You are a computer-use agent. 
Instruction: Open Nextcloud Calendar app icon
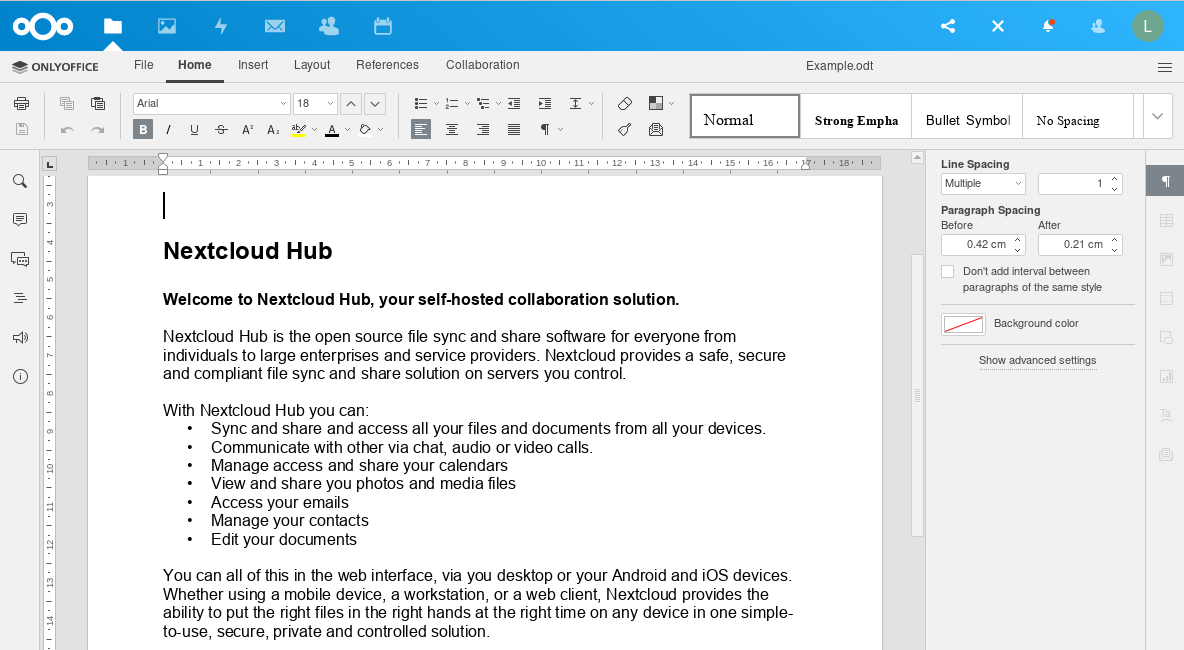[382, 26]
